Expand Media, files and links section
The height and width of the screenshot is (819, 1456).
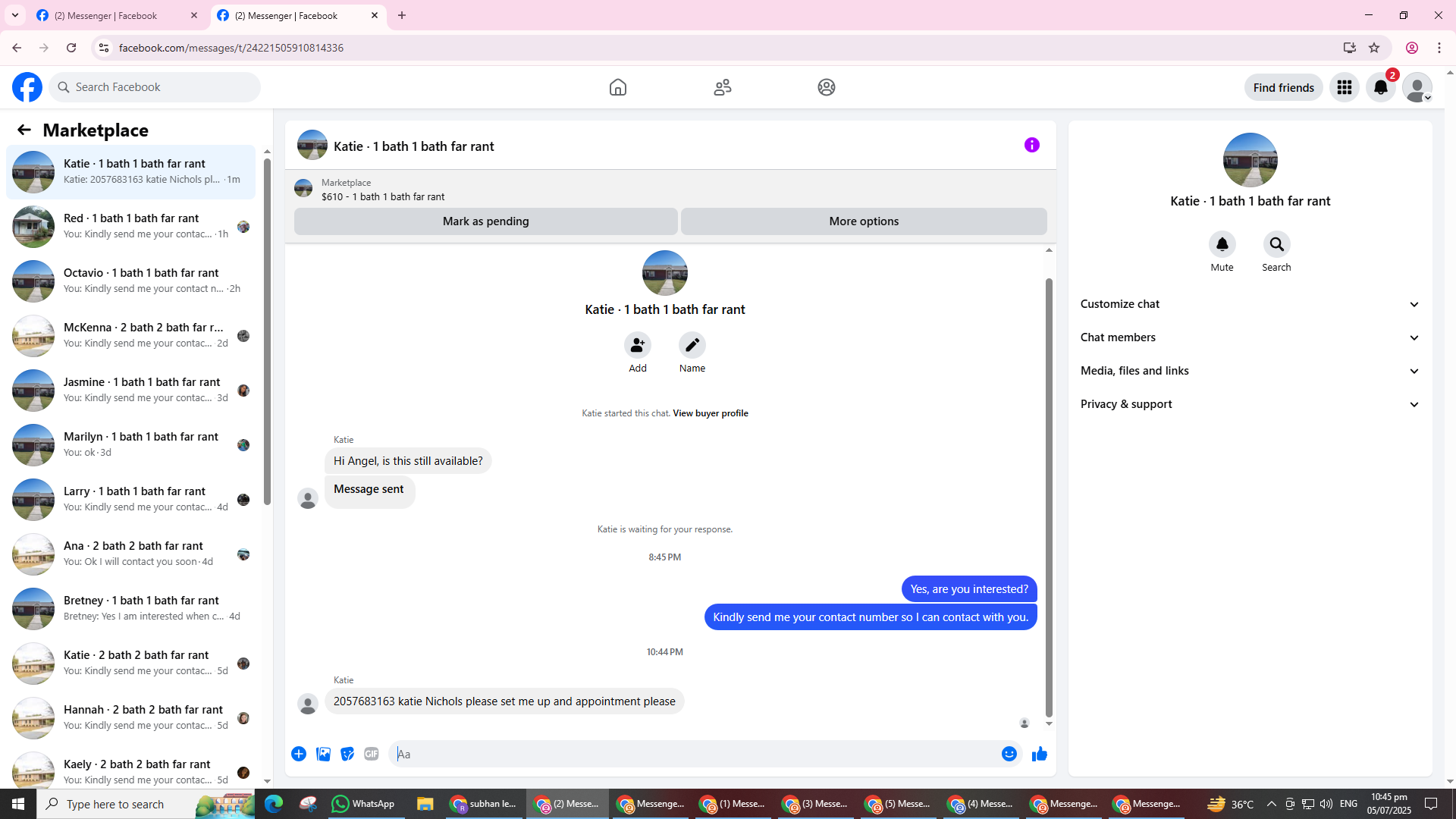click(1249, 371)
